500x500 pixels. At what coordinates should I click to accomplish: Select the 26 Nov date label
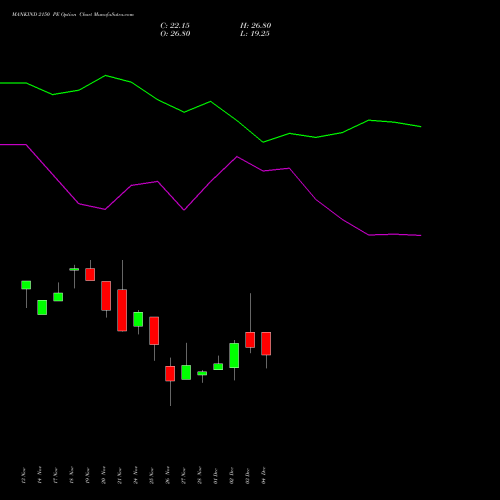coord(167,475)
